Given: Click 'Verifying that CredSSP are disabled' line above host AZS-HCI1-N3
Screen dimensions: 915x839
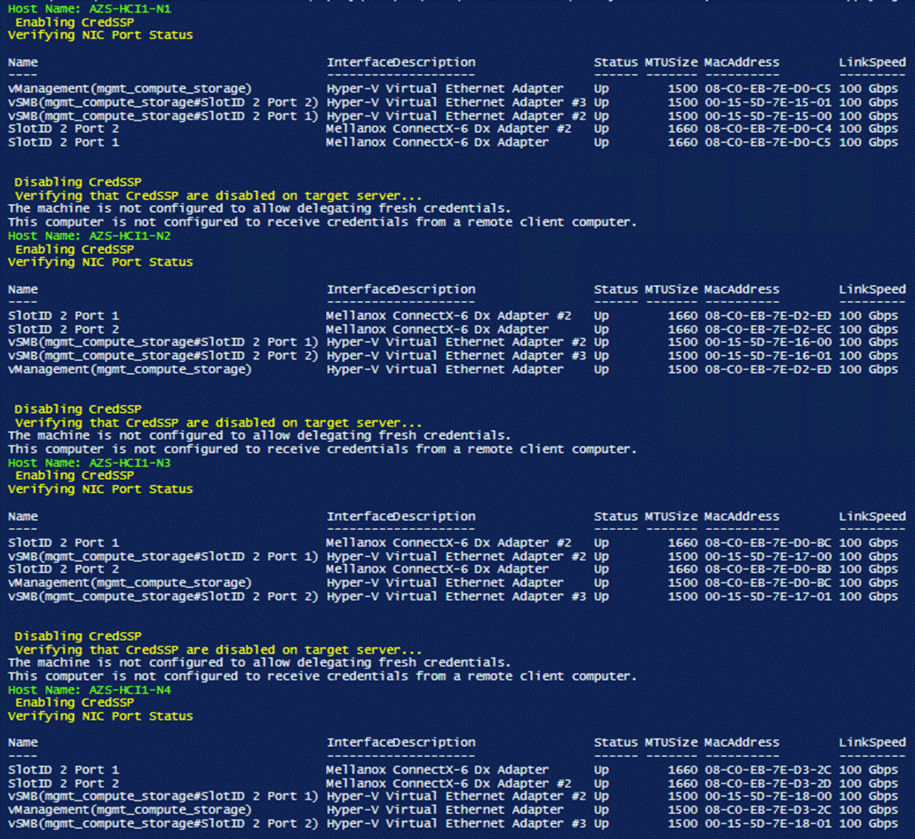Looking at the screenshot, I should tap(218, 422).
